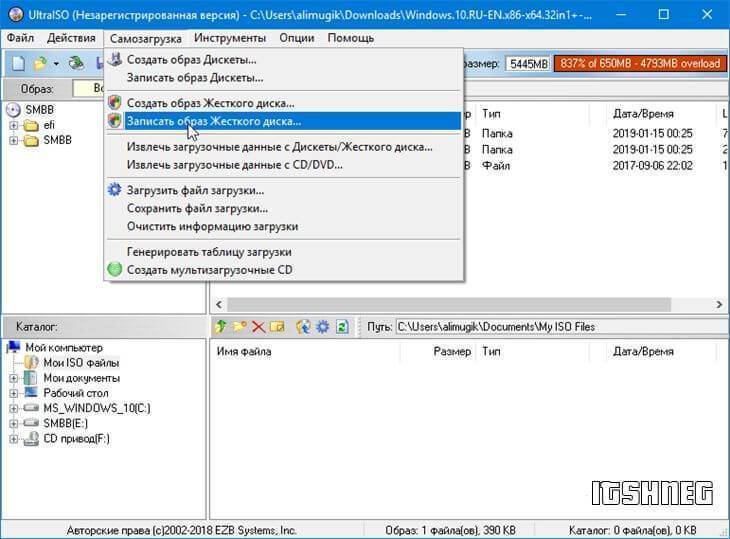This screenshot has width=730, height=539.
Task: Click the red X delete icon in lower toolbar
Action: pyautogui.click(x=258, y=326)
